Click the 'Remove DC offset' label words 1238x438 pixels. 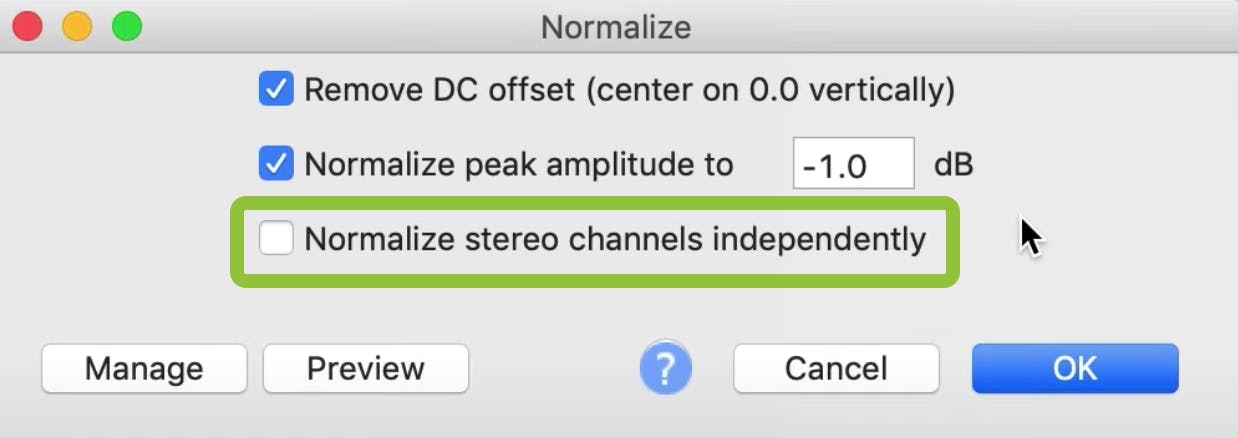440,90
